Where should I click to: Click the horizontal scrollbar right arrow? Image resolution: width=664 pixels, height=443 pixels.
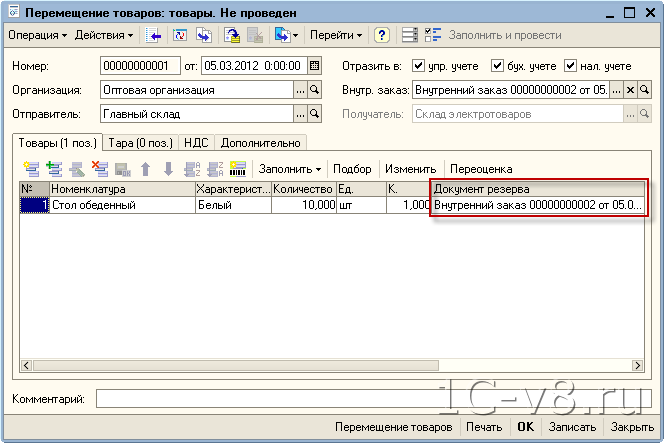pyautogui.click(x=638, y=365)
